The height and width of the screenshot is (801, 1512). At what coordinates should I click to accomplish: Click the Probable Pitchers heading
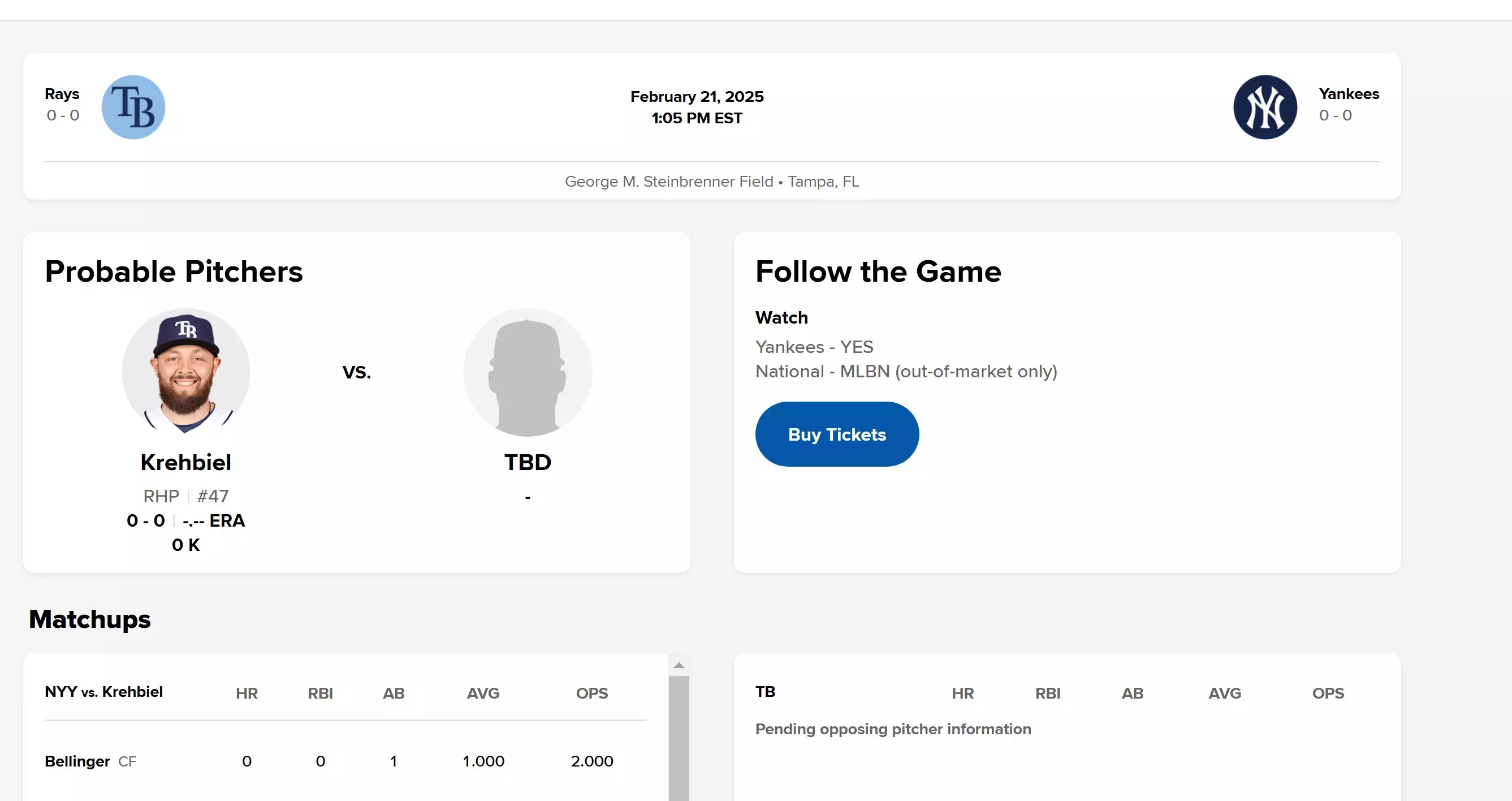click(174, 272)
